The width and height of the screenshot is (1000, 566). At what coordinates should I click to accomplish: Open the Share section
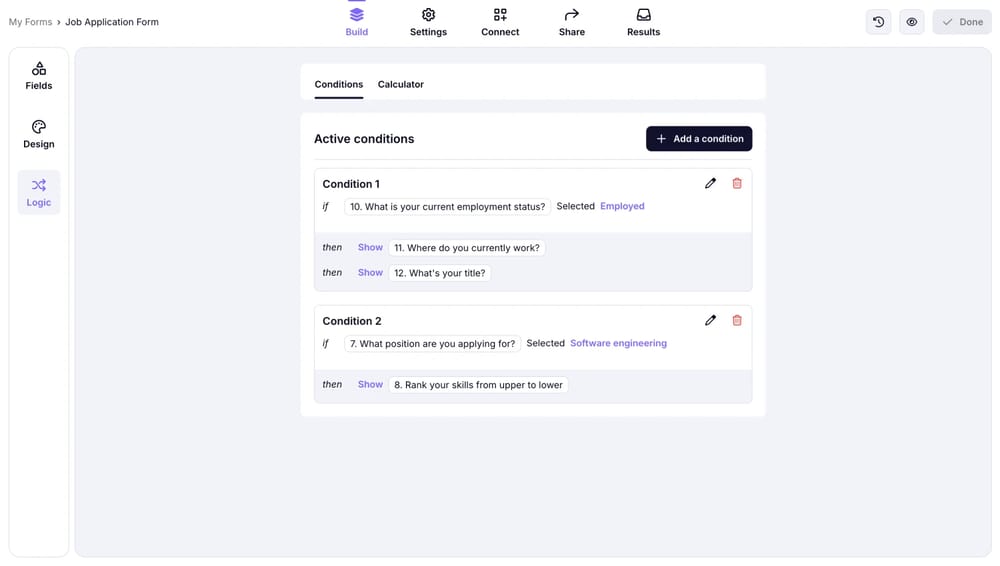click(572, 22)
